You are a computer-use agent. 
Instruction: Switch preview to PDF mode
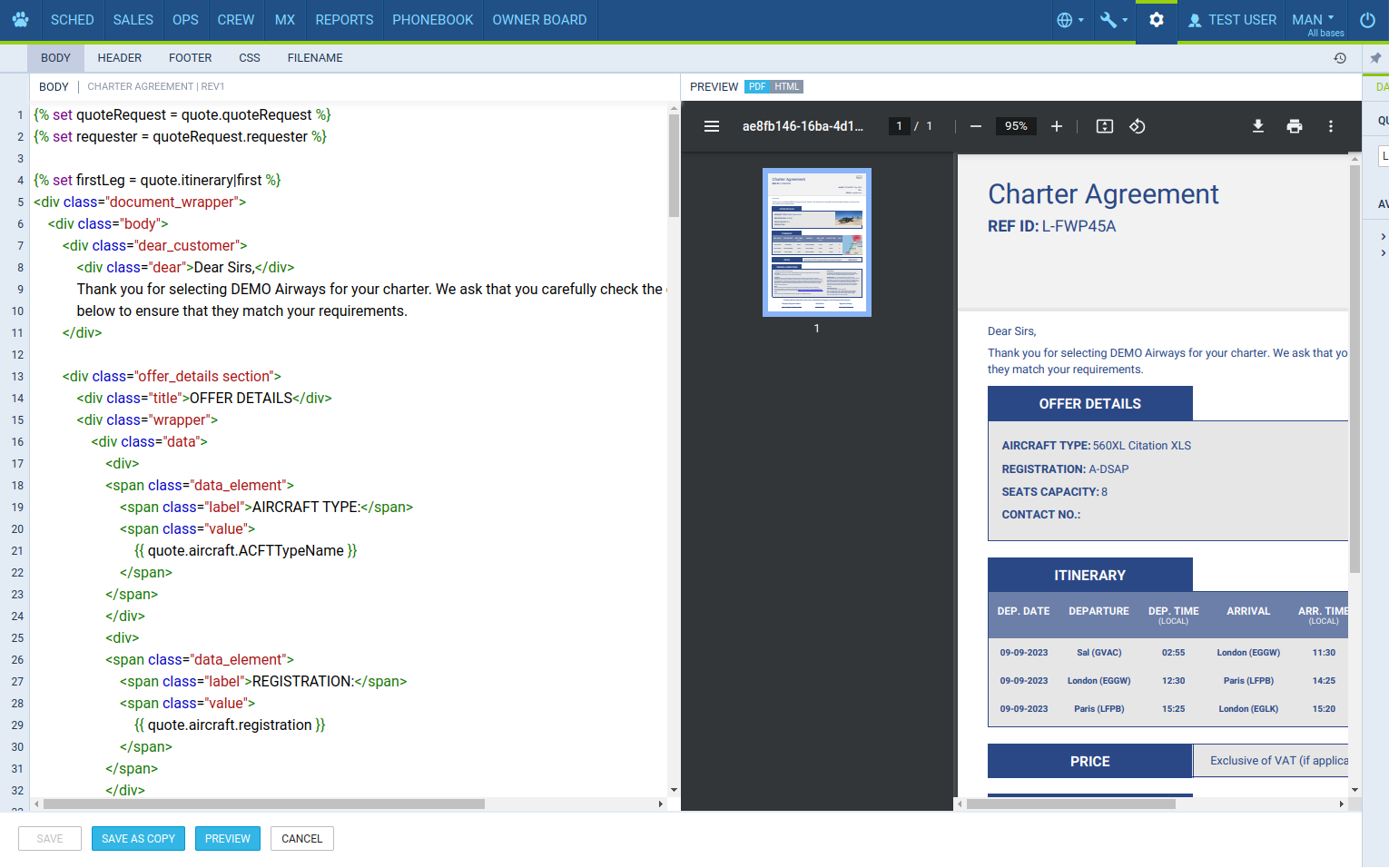(756, 87)
